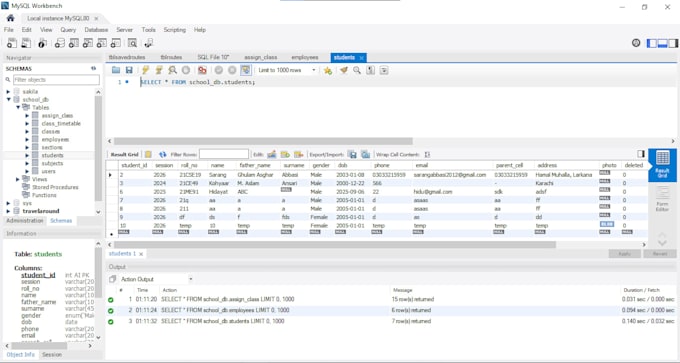The height and width of the screenshot is (363, 680).
Task: Expand the travelaround schema
Action: [8, 211]
